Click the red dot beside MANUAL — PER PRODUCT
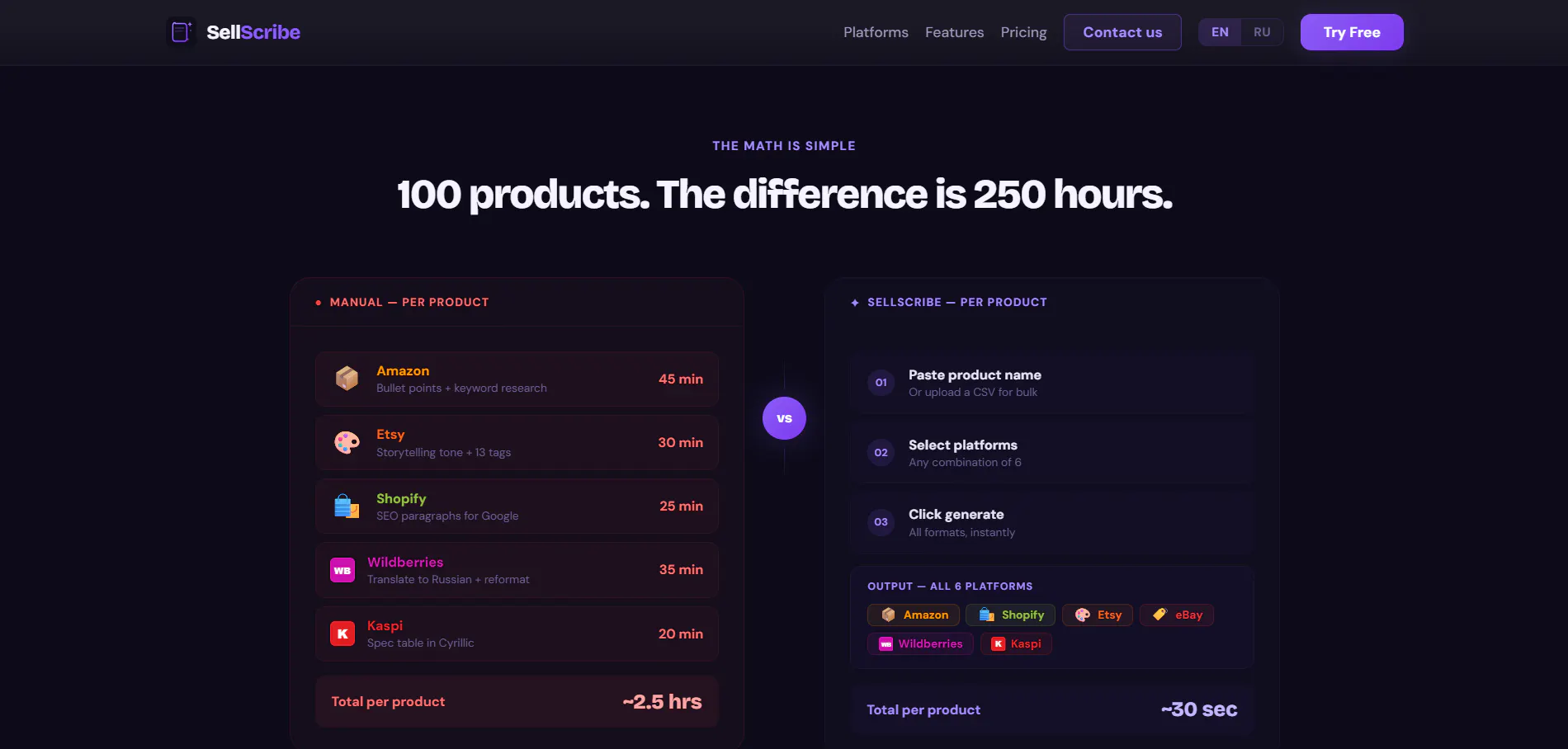1568x749 pixels. pyautogui.click(x=319, y=303)
